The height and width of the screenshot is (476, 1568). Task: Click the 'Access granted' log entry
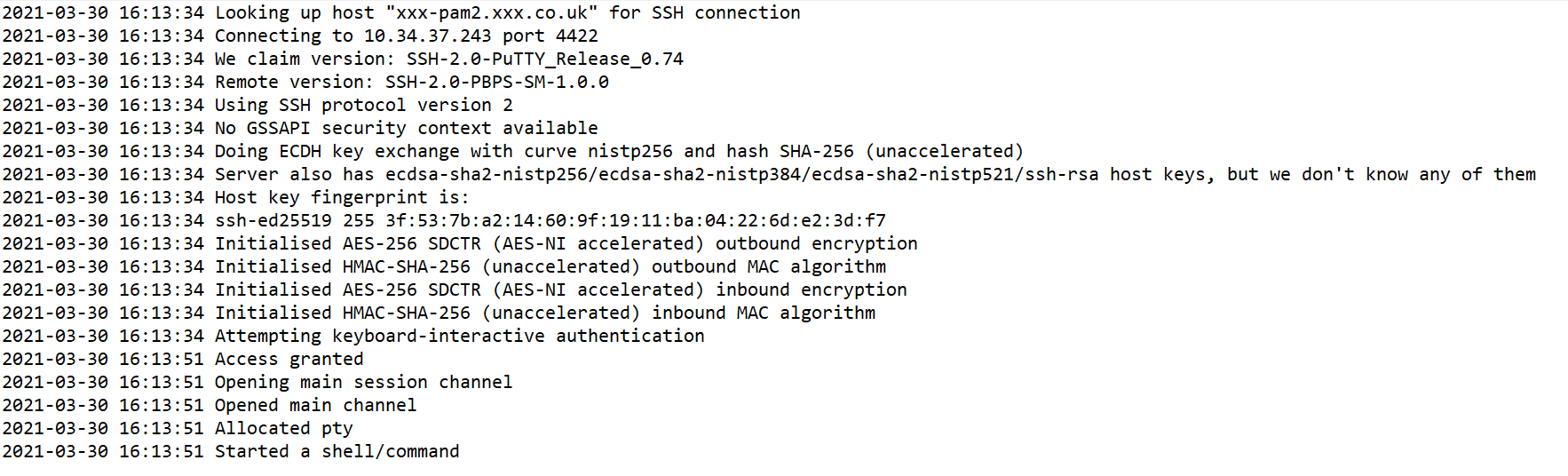289,360
